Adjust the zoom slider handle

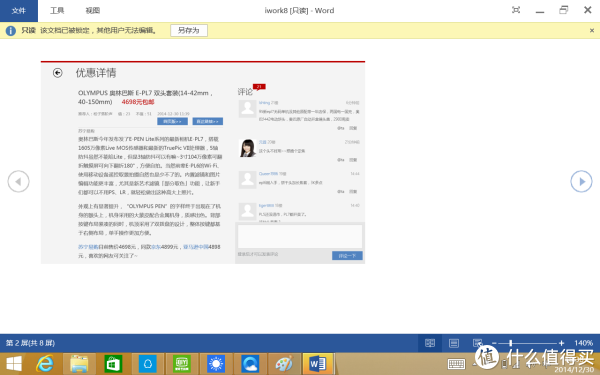point(511,343)
